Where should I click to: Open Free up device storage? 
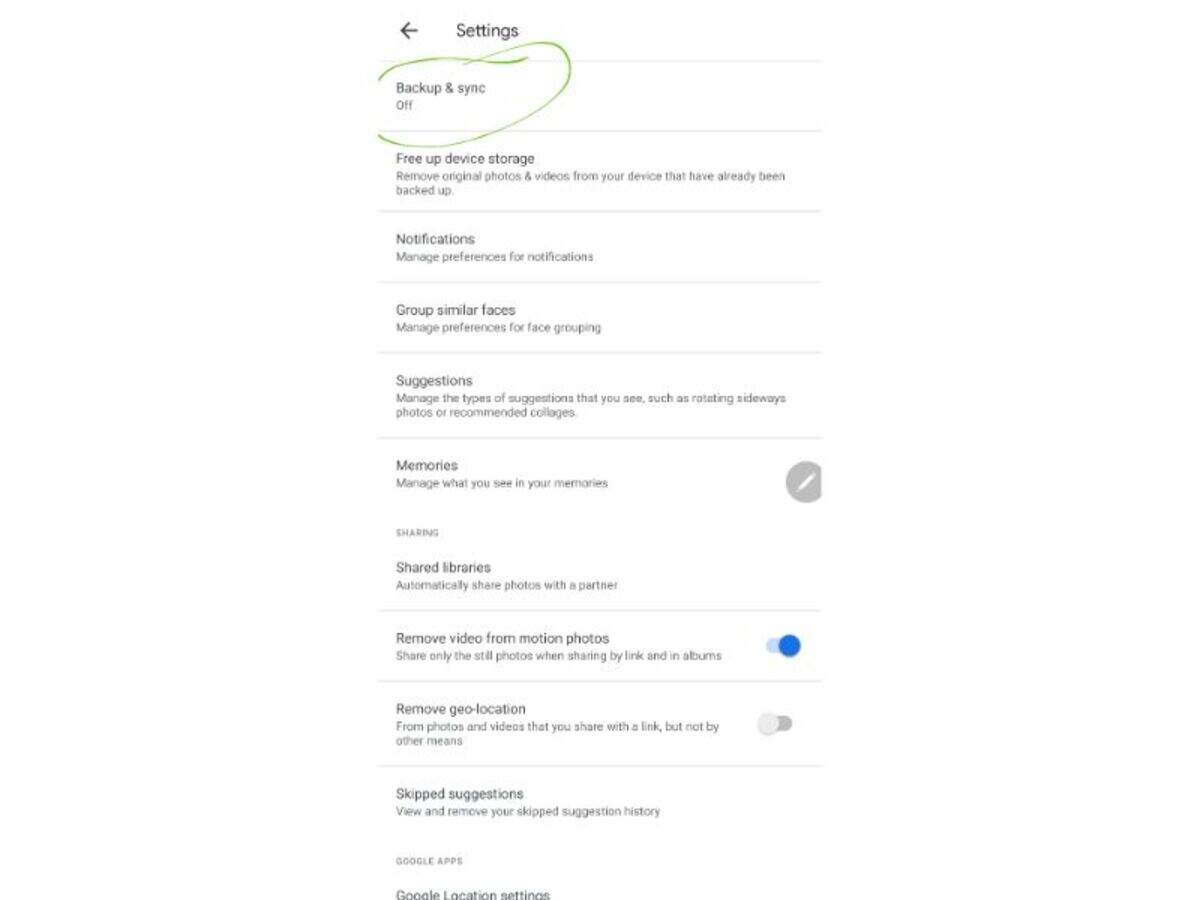tap(599, 172)
